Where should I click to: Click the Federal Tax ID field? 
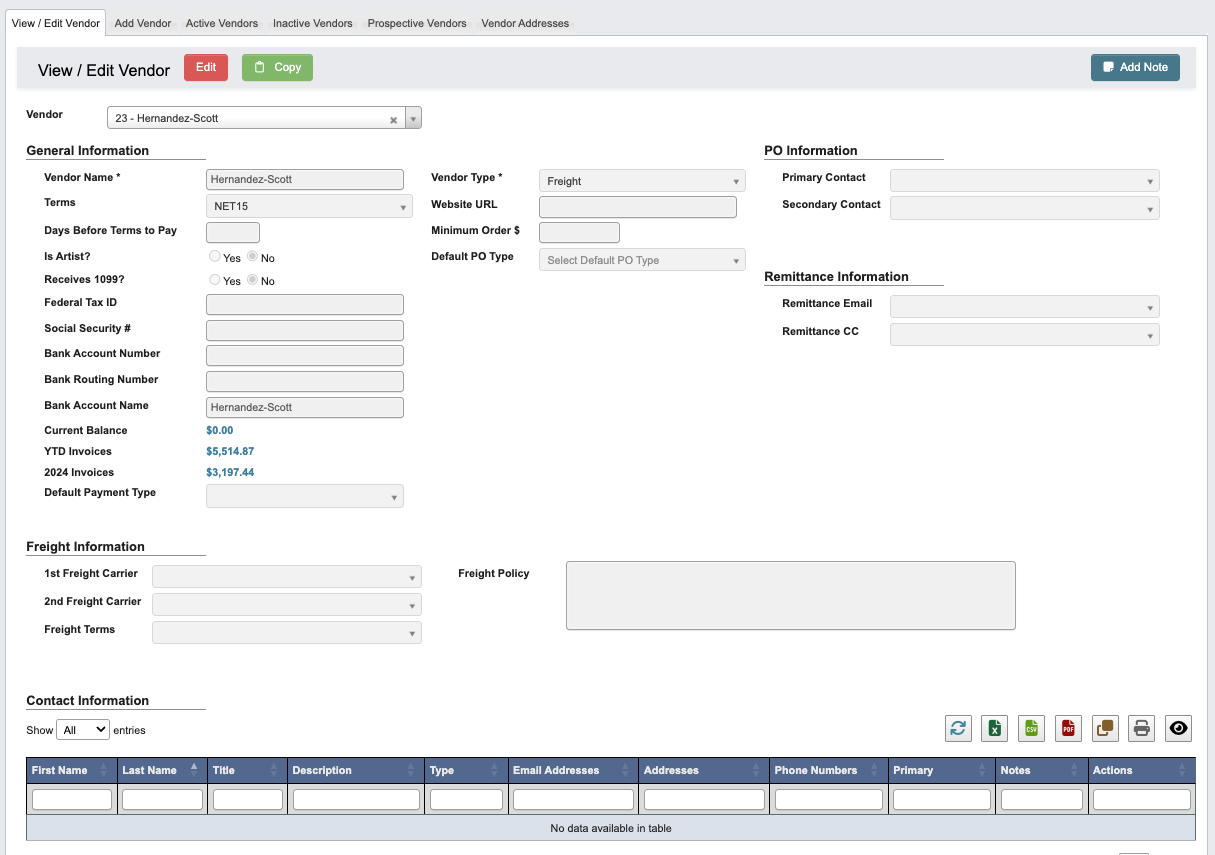[x=305, y=305]
